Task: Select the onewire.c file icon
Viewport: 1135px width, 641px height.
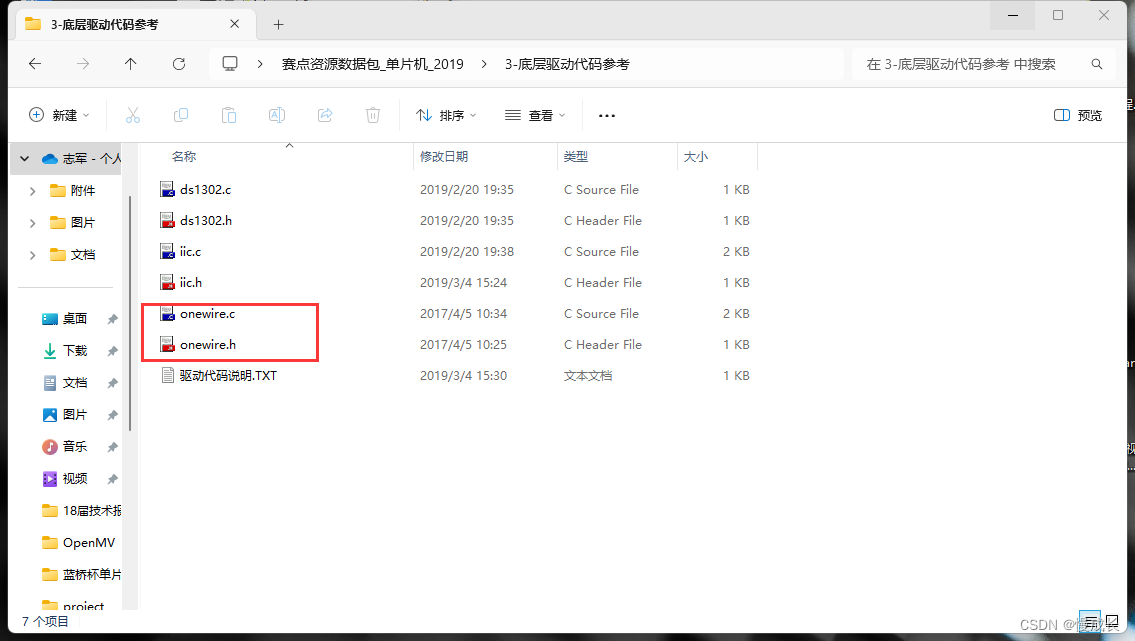Action: pos(167,314)
